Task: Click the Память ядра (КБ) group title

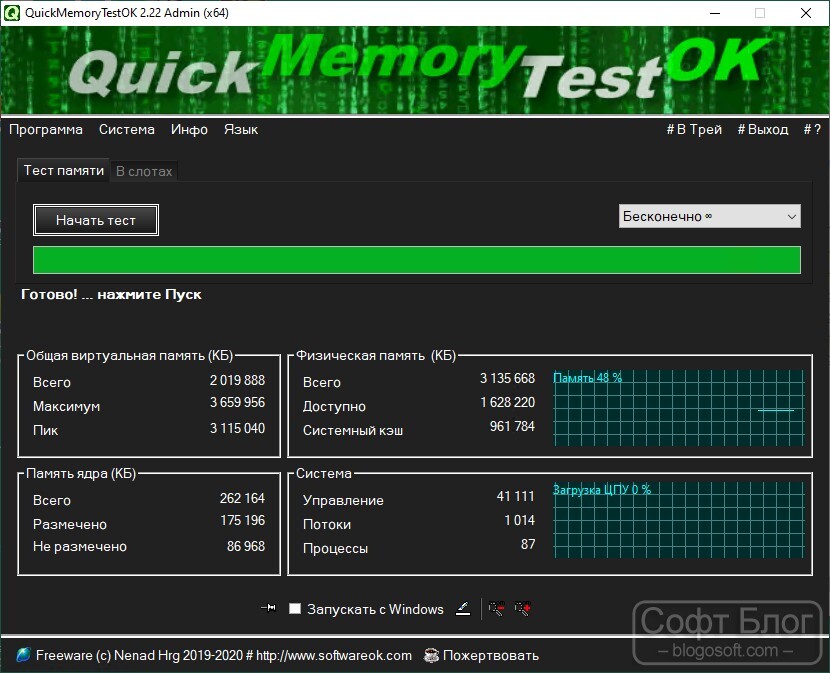Action: (x=81, y=473)
